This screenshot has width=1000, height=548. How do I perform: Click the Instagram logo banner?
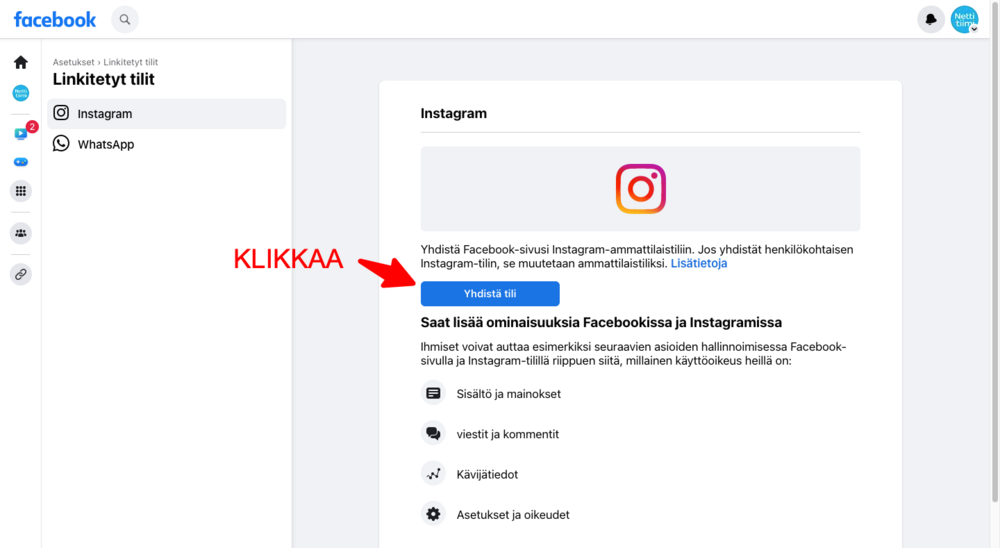[640, 189]
